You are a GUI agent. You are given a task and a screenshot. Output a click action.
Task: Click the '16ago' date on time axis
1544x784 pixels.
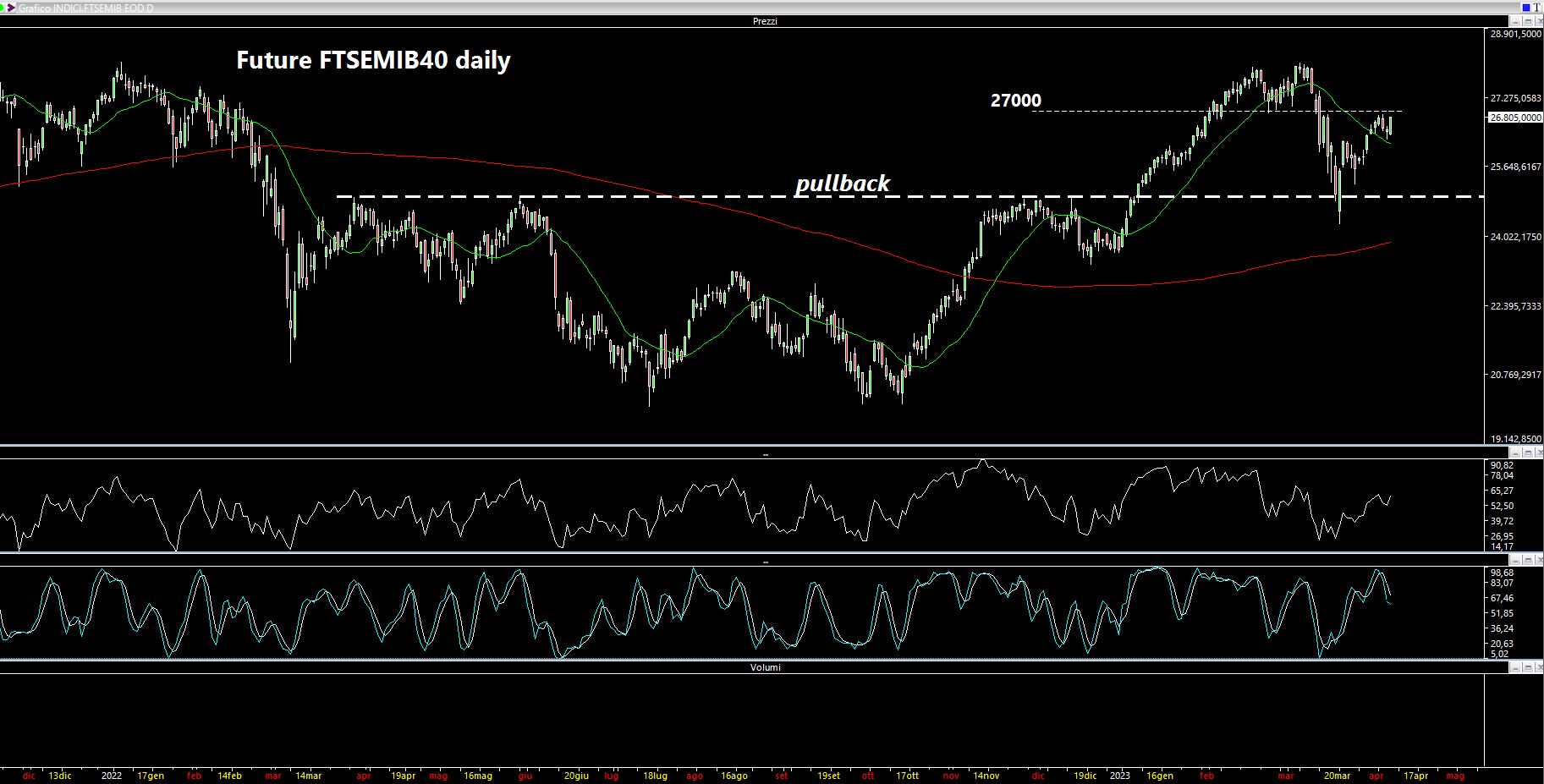pos(734,776)
